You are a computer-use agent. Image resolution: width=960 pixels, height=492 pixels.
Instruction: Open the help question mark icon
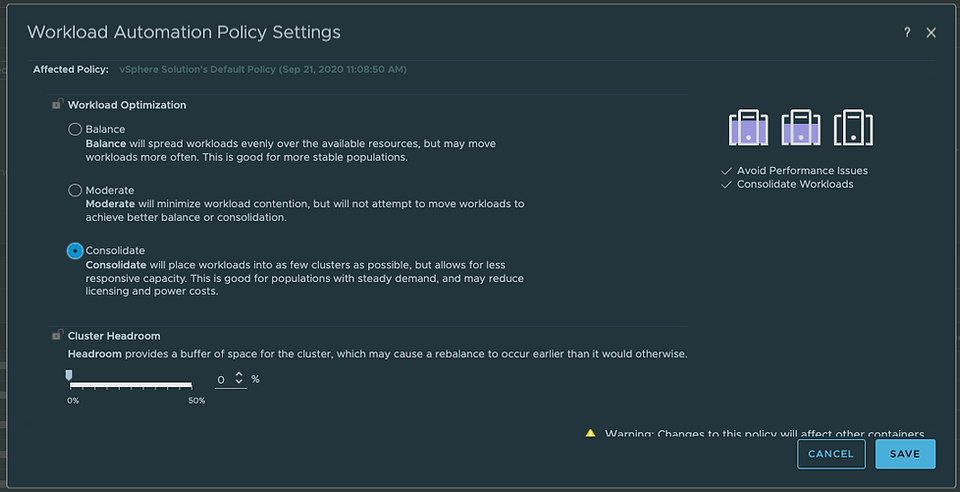[907, 32]
